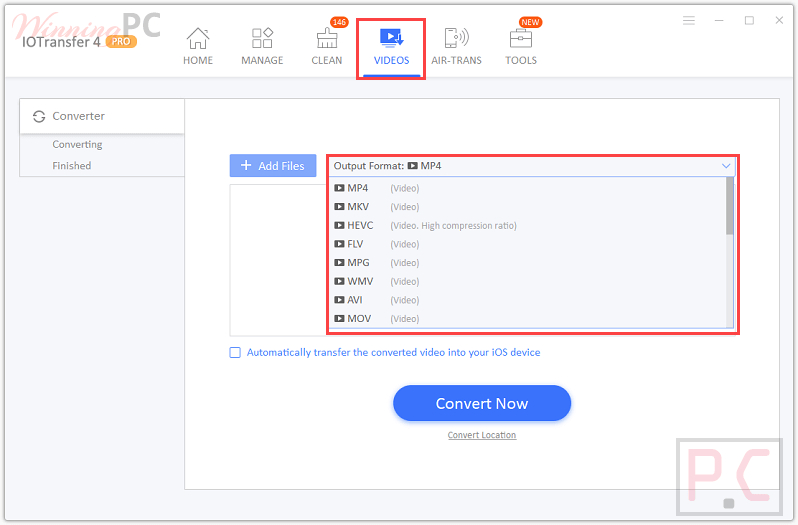Click the format list scrollbar thumb

click(x=730, y=206)
